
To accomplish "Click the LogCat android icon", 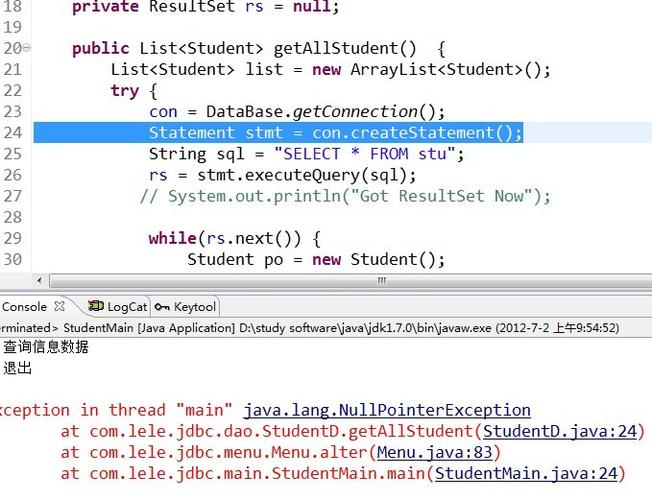I will [95, 307].
